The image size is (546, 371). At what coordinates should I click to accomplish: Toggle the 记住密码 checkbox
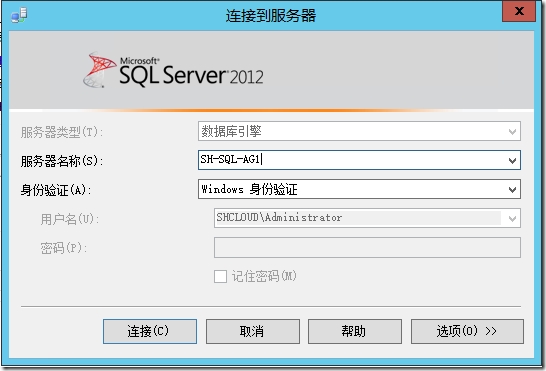(x=220, y=277)
